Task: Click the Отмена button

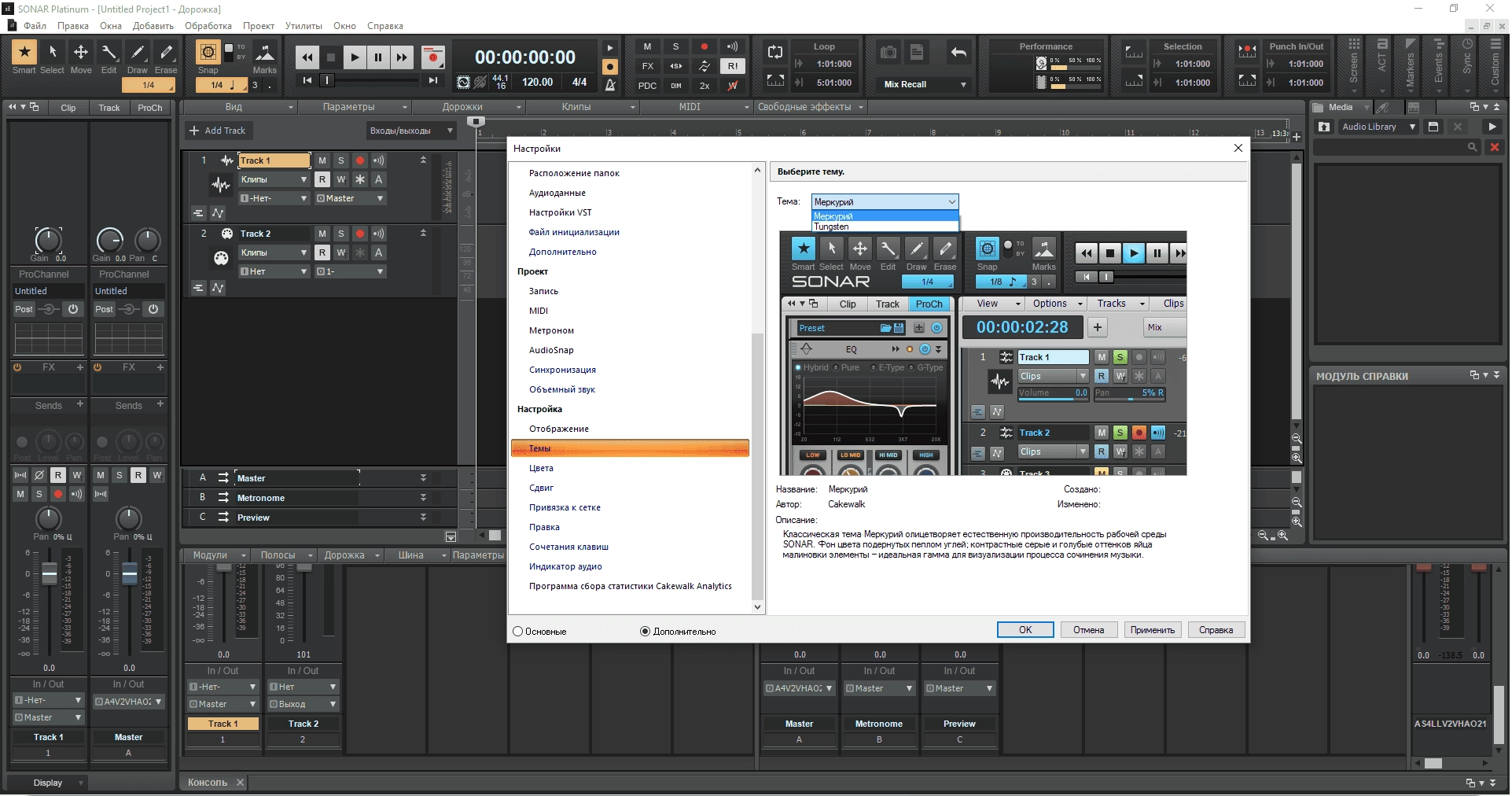Action: (x=1089, y=630)
